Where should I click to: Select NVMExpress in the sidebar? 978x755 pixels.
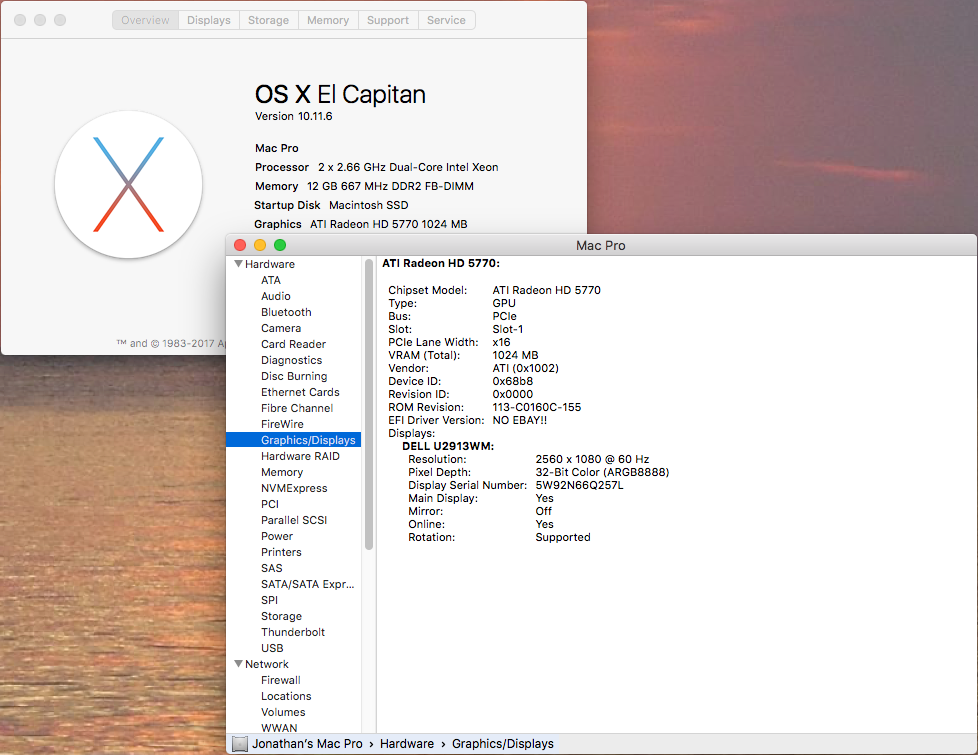(x=294, y=488)
